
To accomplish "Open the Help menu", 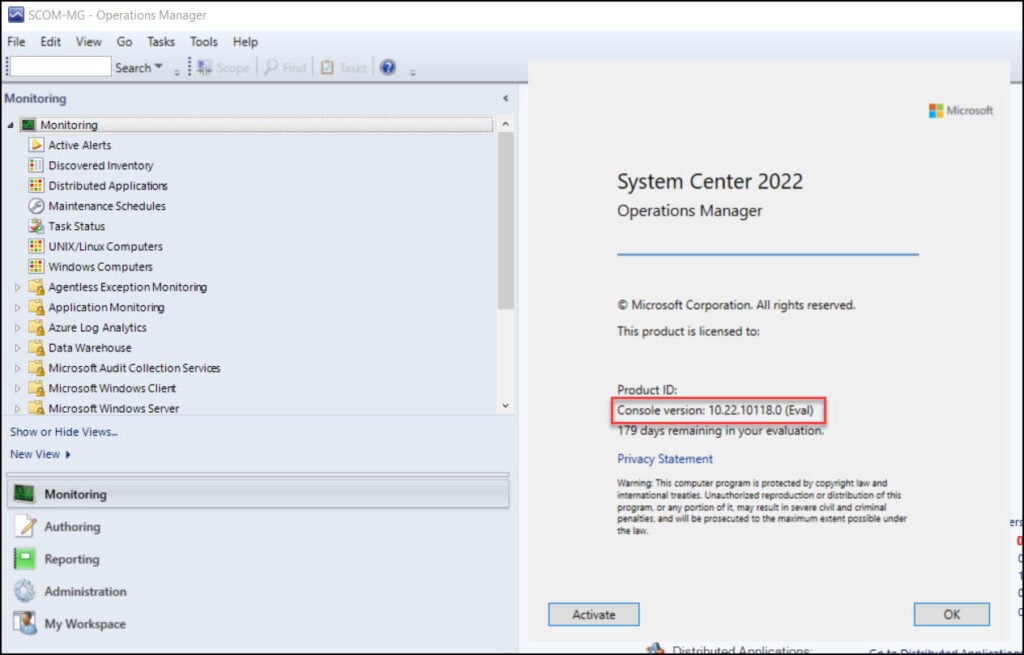I will pyautogui.click(x=245, y=42).
